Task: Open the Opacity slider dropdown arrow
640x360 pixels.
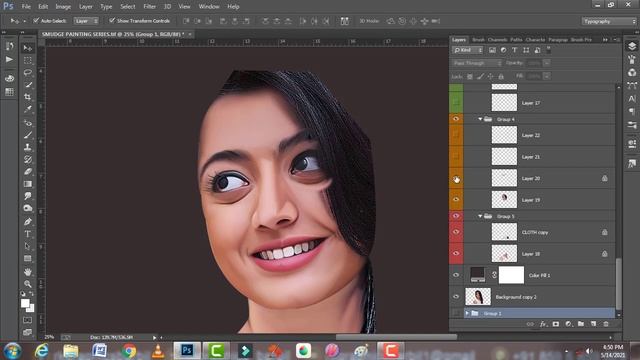Action: (547, 63)
